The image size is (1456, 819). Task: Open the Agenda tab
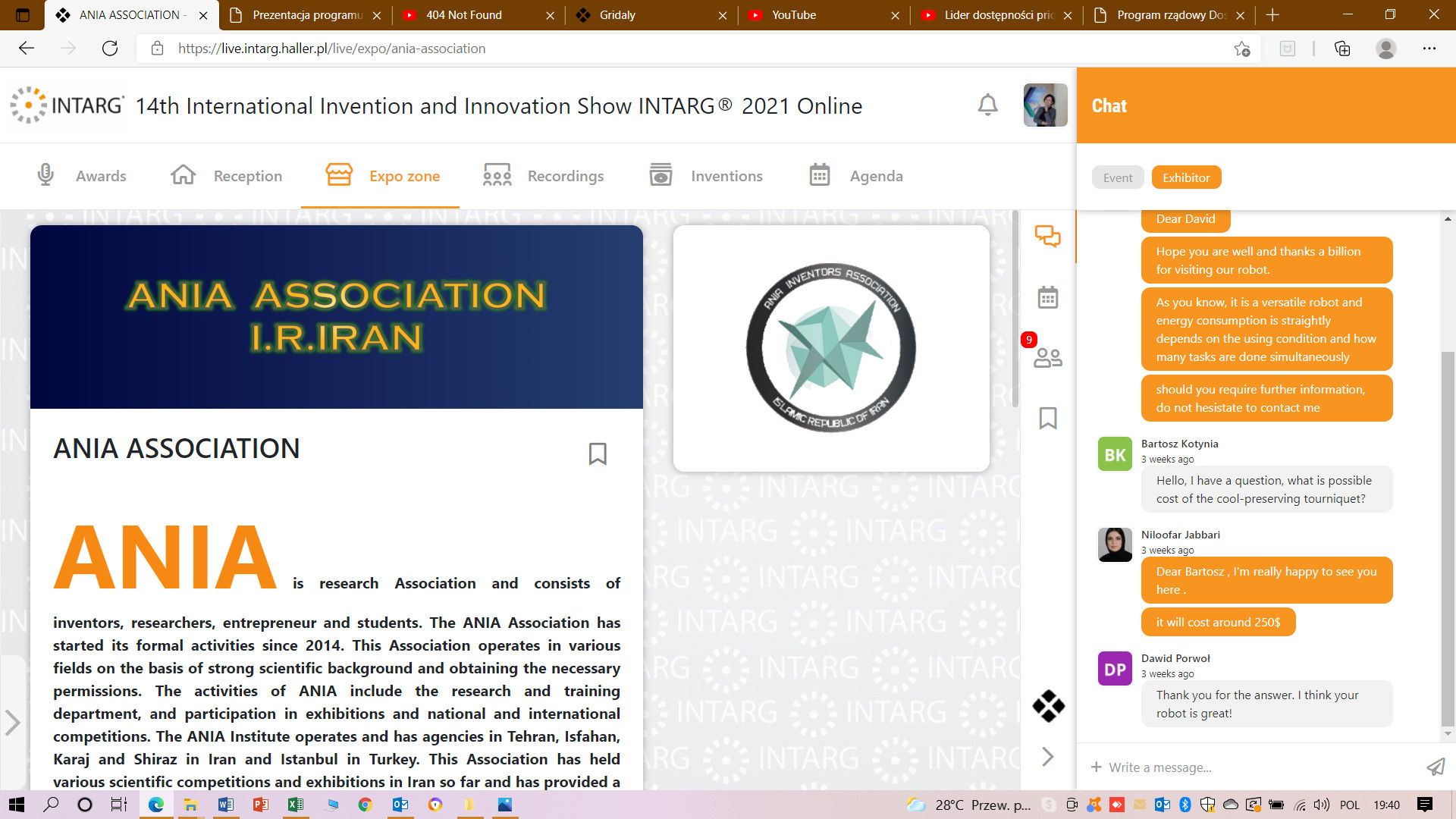[x=855, y=176]
